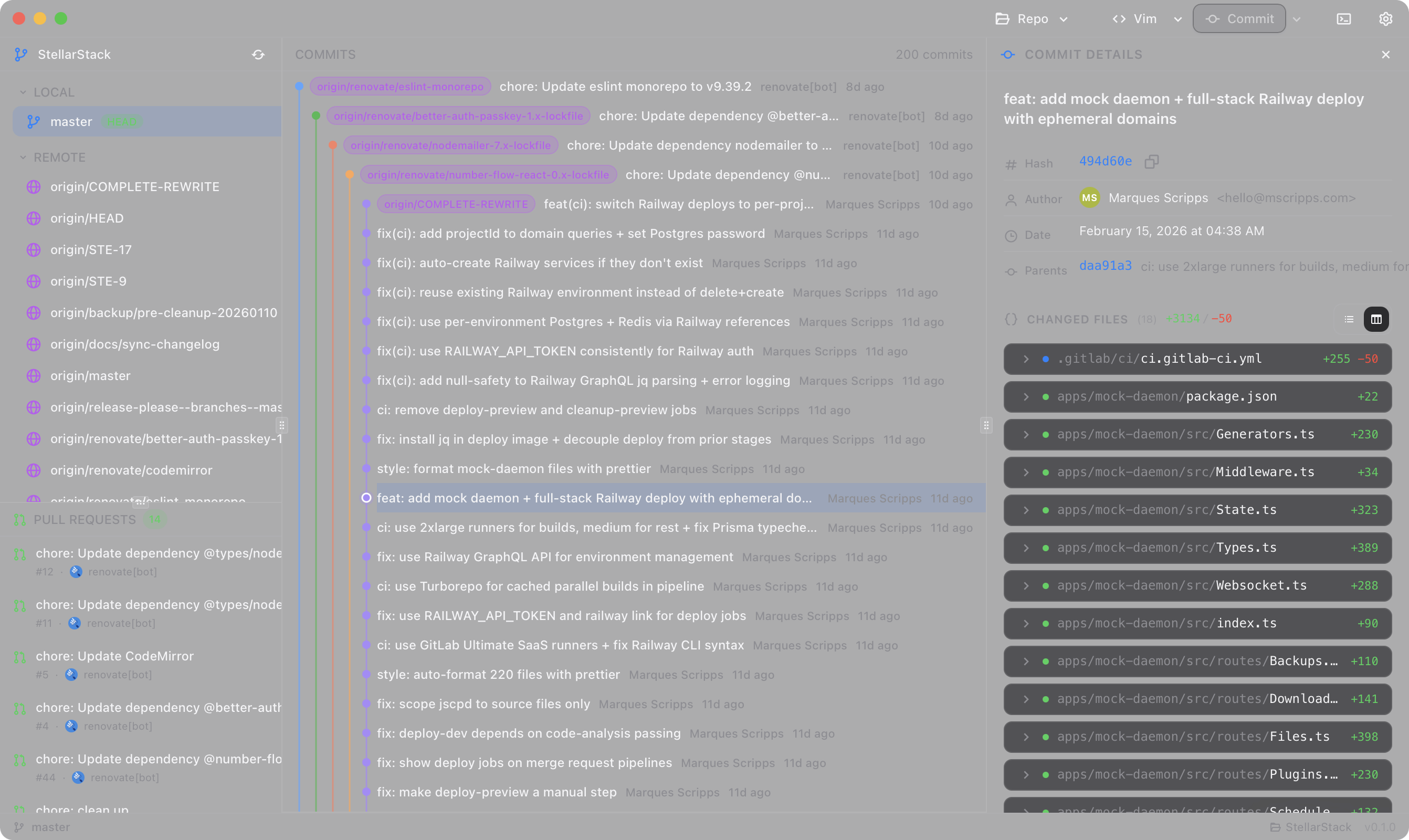Switch changed files to split view
The height and width of the screenshot is (840, 1409).
tap(1376, 319)
